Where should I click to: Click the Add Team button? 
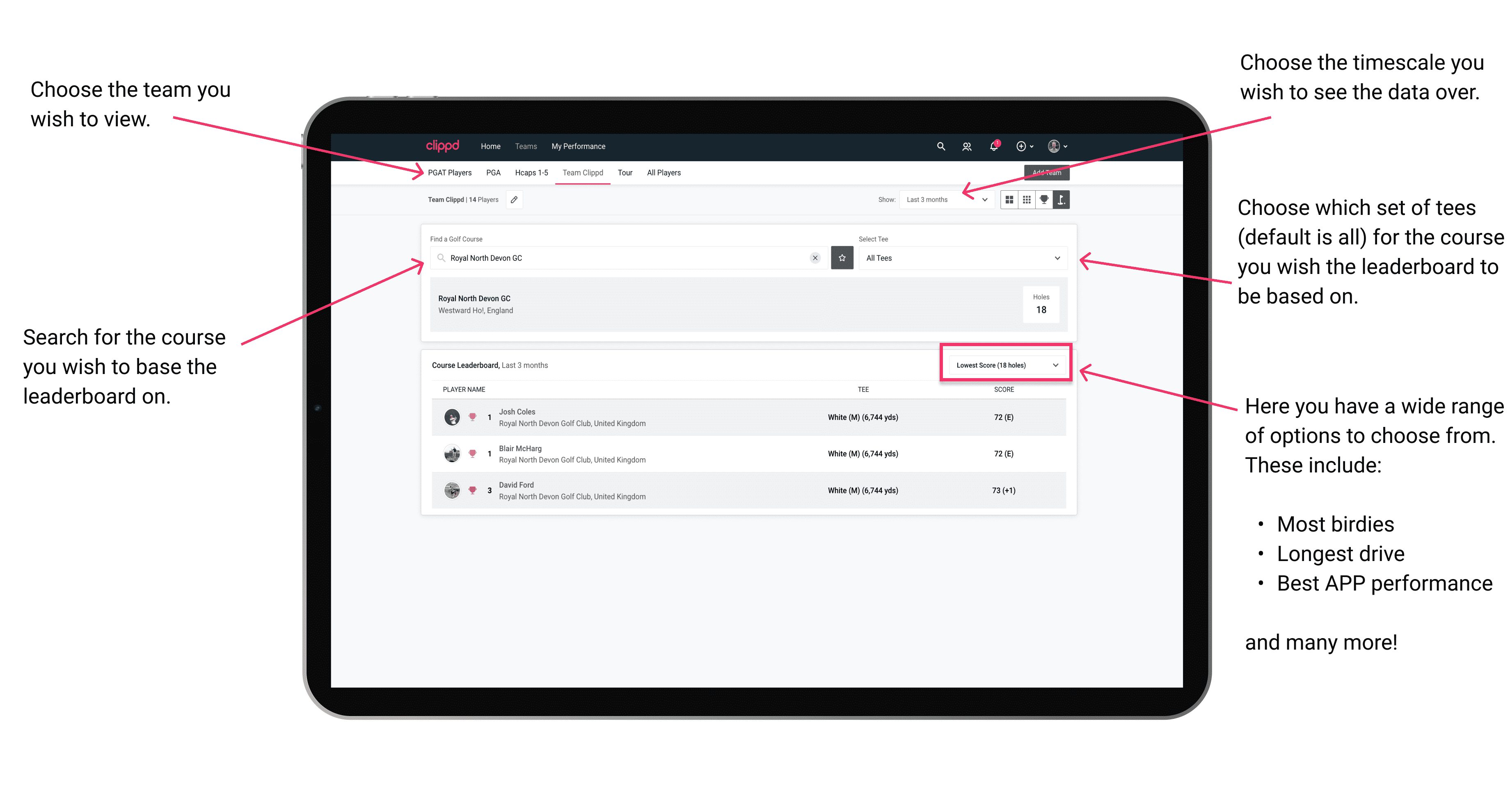(x=1044, y=172)
